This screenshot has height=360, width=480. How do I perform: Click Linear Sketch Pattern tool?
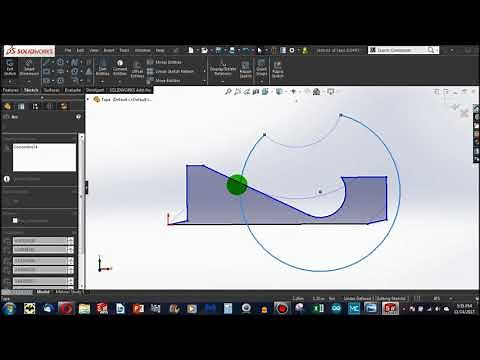170,71
